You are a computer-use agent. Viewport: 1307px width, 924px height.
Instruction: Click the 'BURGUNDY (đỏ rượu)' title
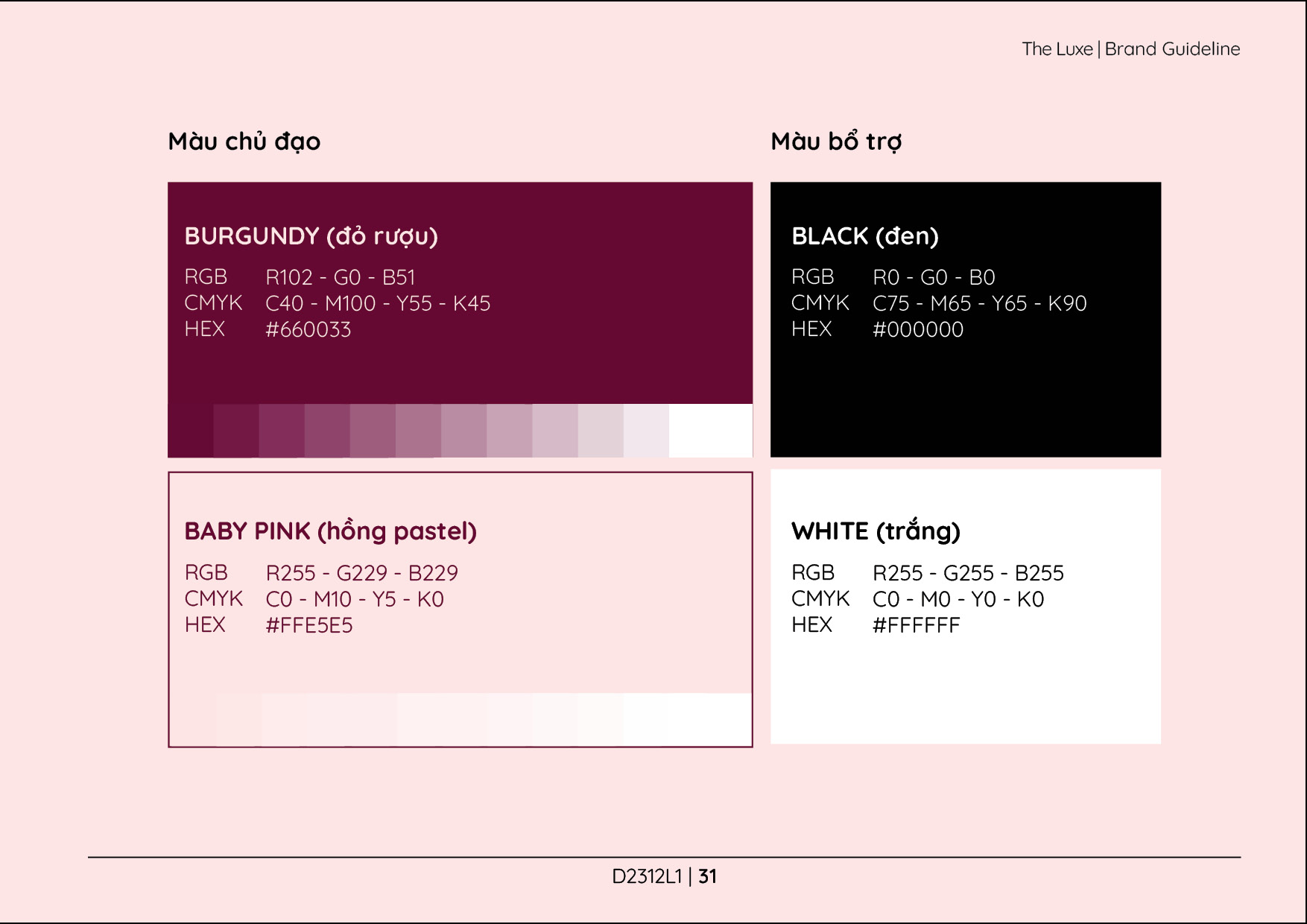click(x=311, y=236)
